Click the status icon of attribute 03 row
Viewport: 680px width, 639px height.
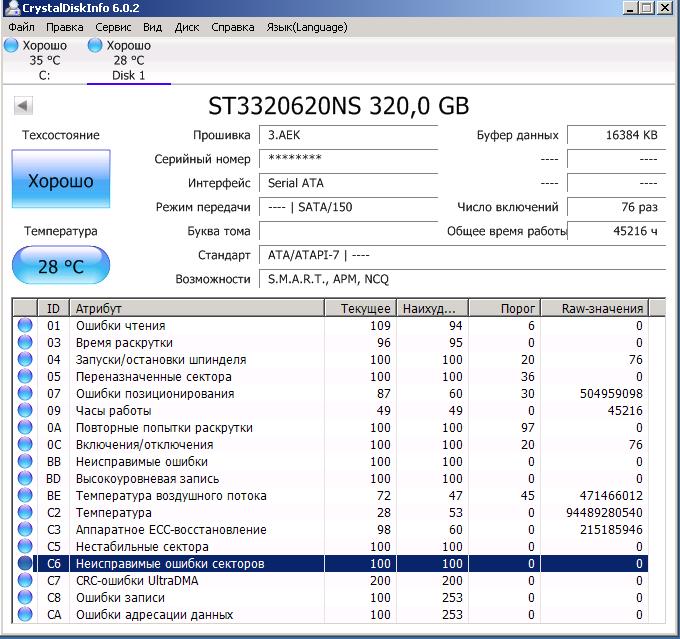pos(25,342)
